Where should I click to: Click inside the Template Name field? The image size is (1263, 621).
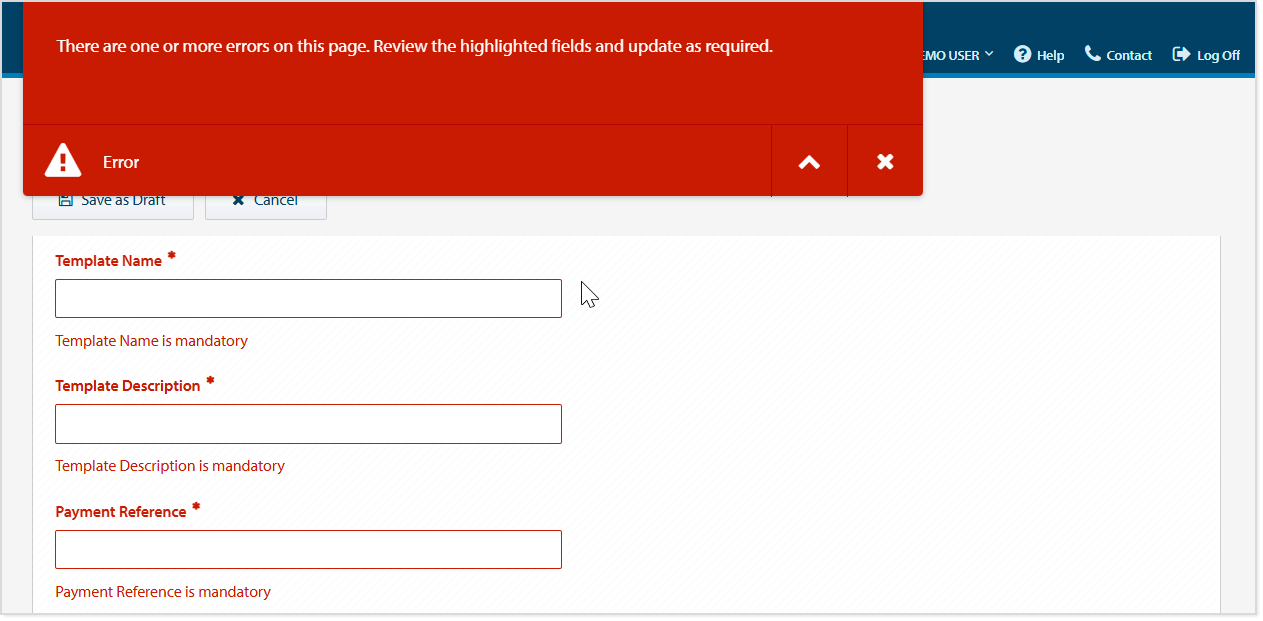(307, 297)
